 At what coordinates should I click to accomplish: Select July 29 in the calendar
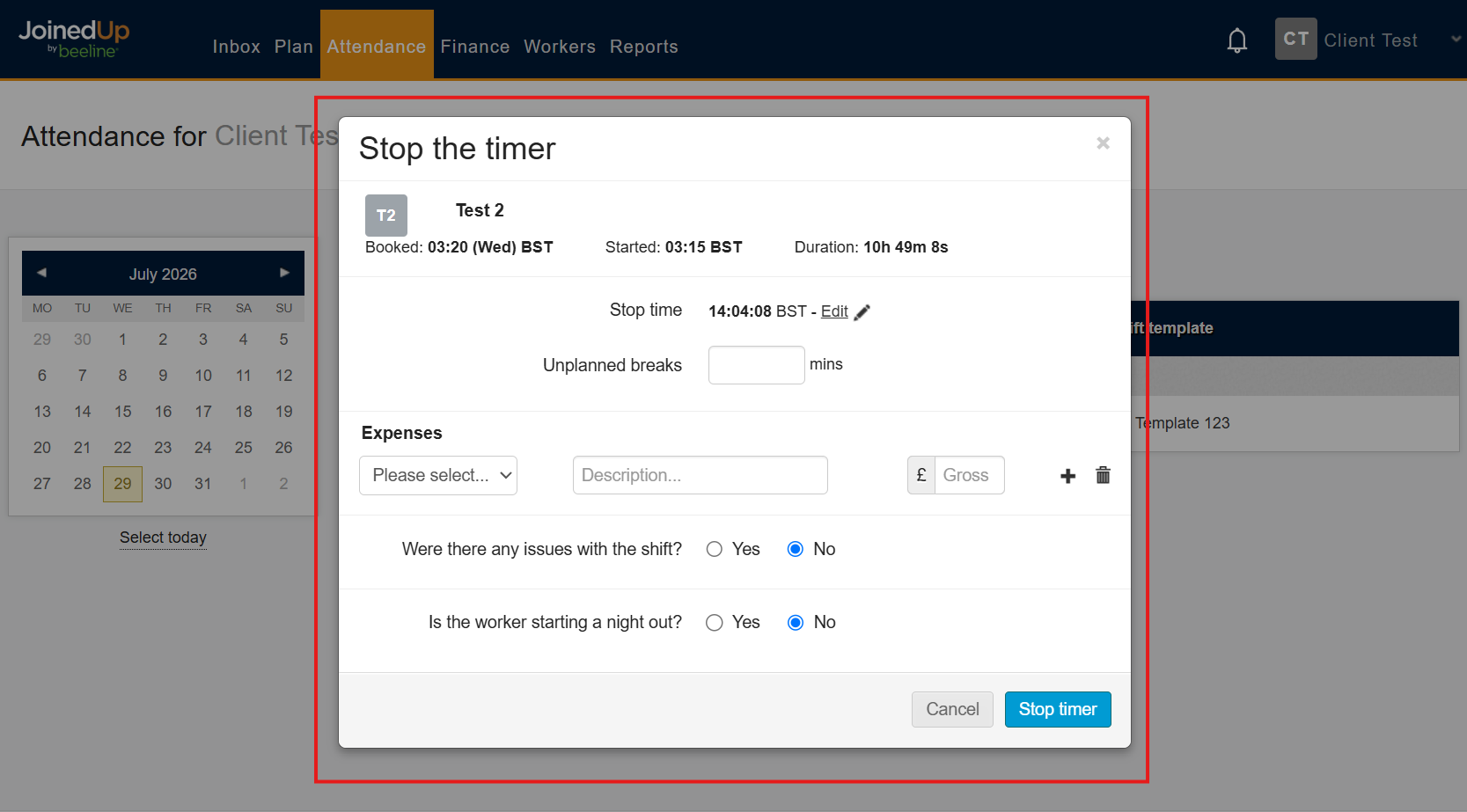point(122,484)
